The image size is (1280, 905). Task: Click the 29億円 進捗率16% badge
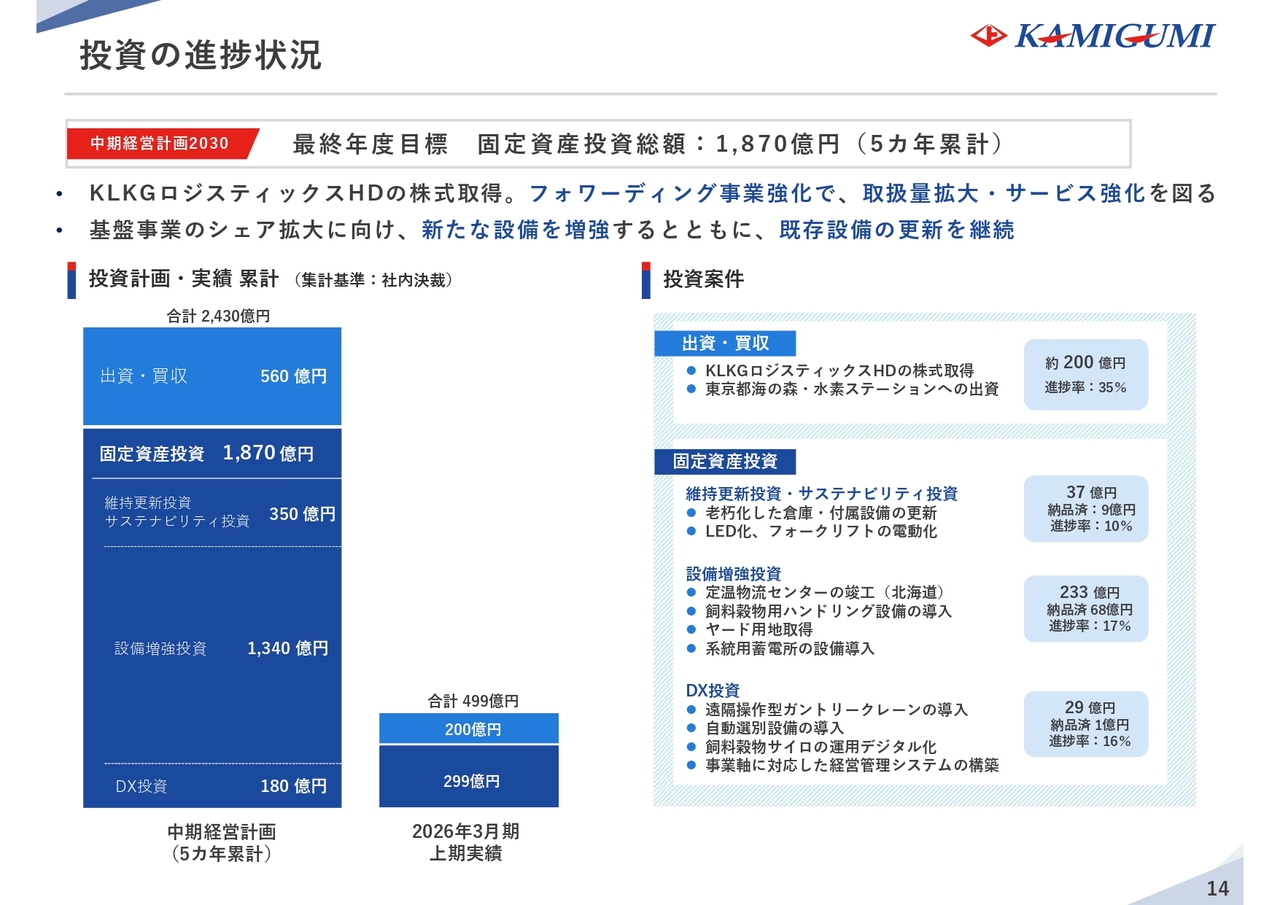click(x=1085, y=724)
